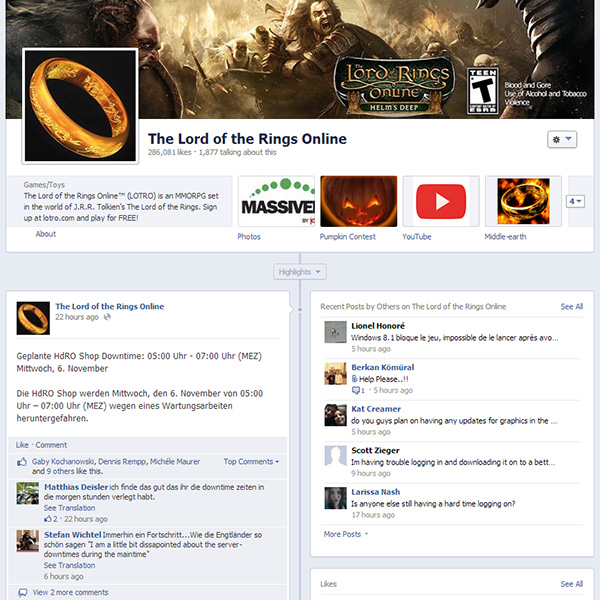Screen dimensions: 600x600
Task: Click the Pumpkin Contest label
Action: [x=347, y=236]
